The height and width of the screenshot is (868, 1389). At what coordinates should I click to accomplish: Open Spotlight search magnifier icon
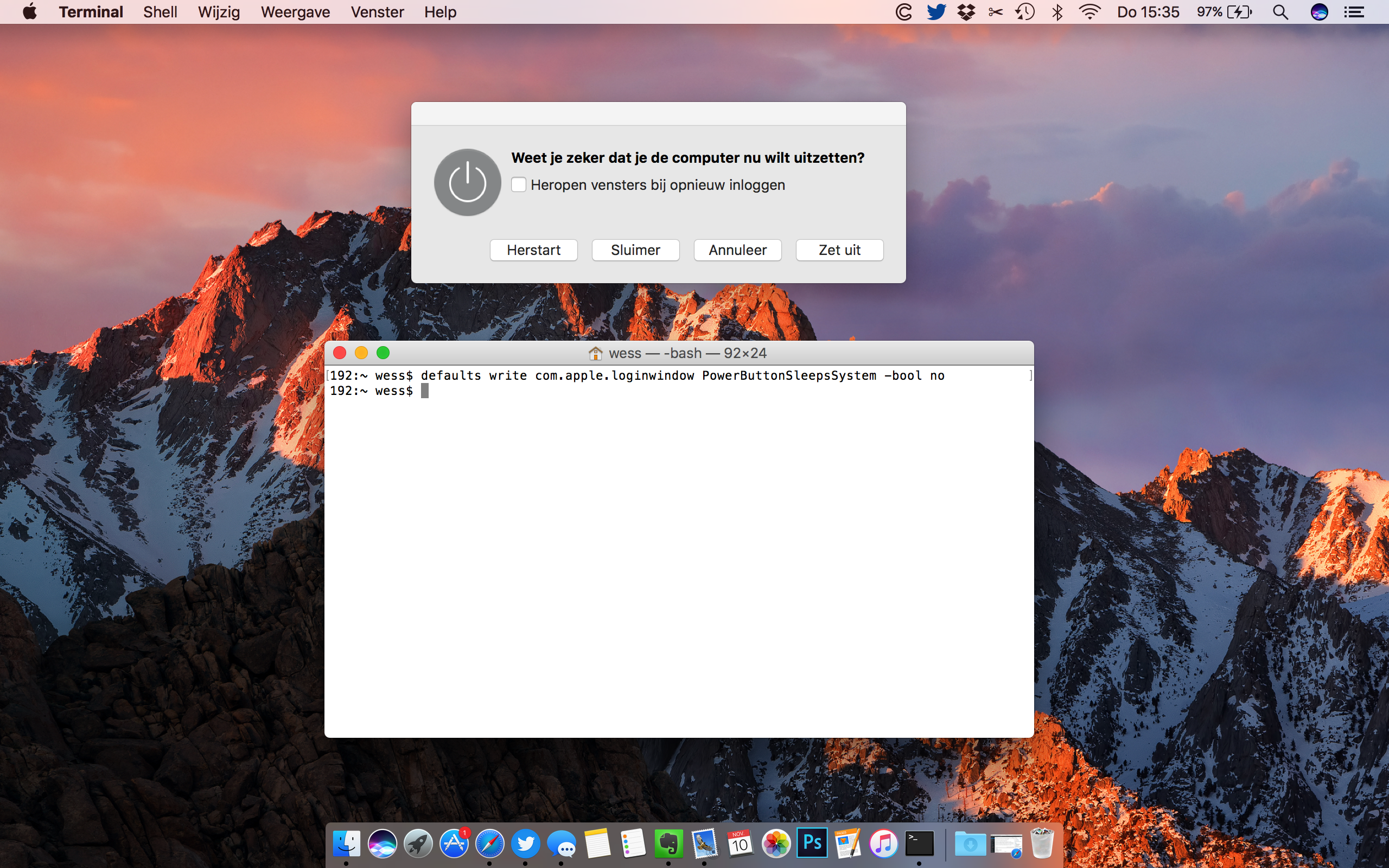[x=1280, y=12]
